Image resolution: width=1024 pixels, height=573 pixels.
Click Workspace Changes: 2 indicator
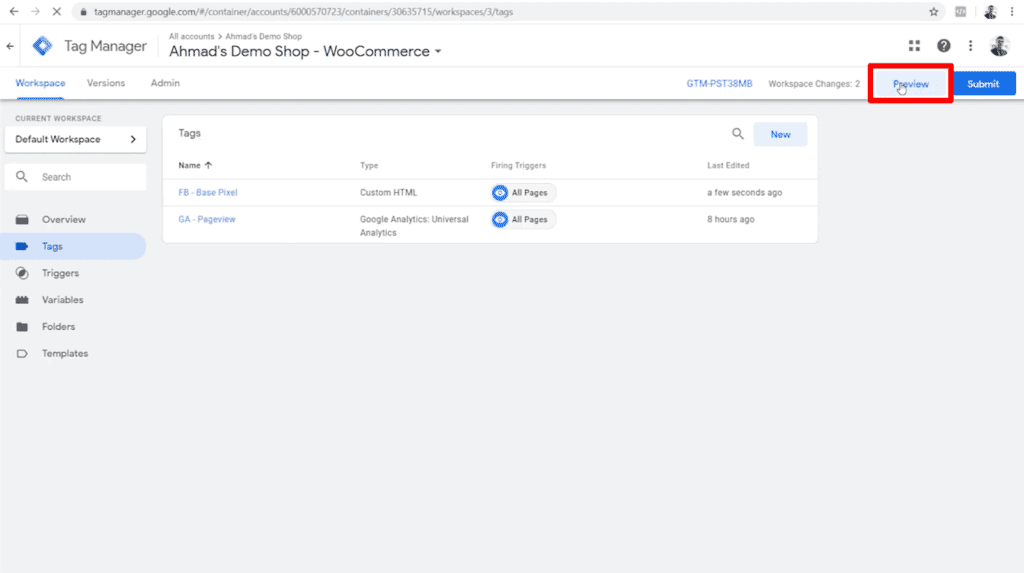coord(814,84)
